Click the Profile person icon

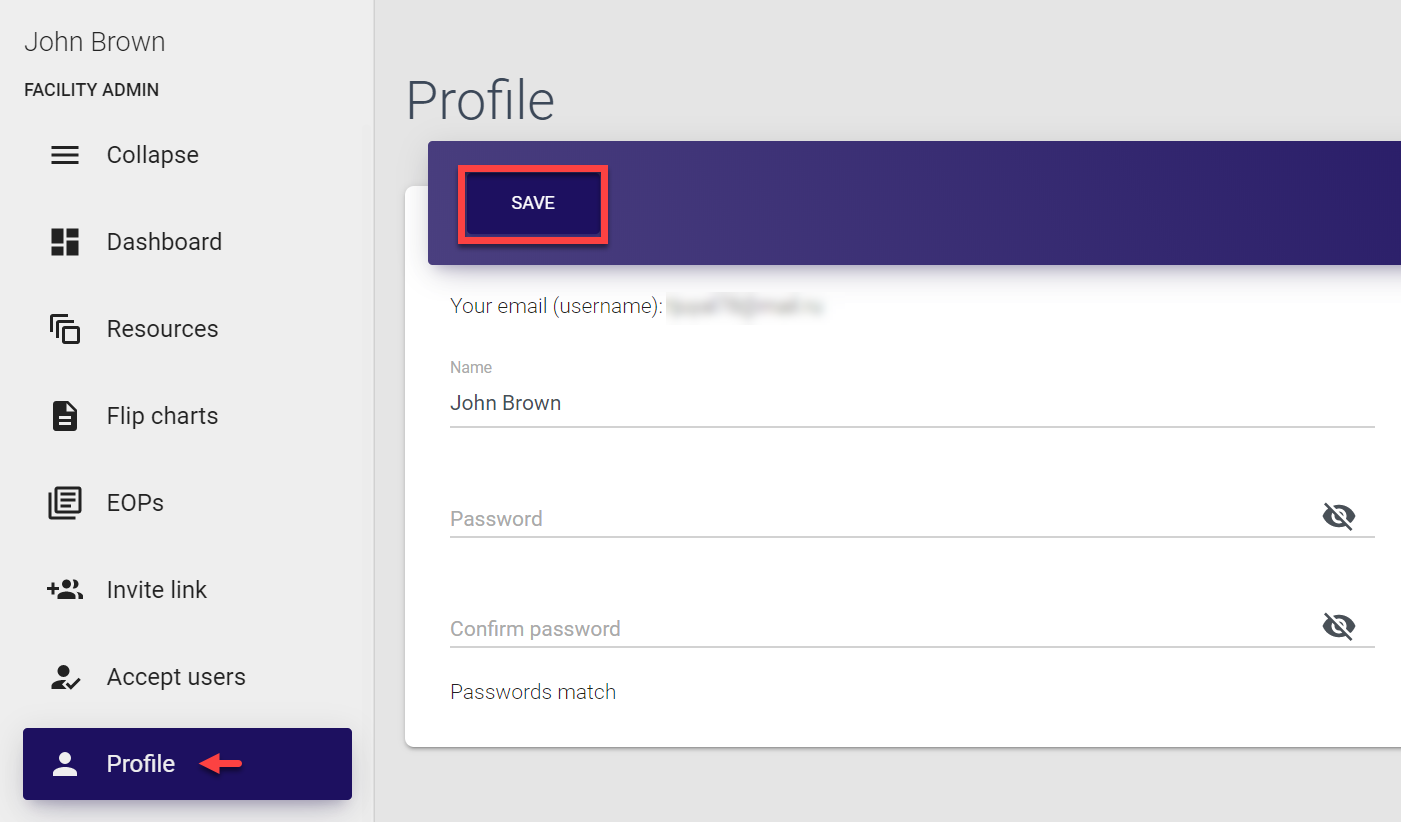(x=65, y=764)
